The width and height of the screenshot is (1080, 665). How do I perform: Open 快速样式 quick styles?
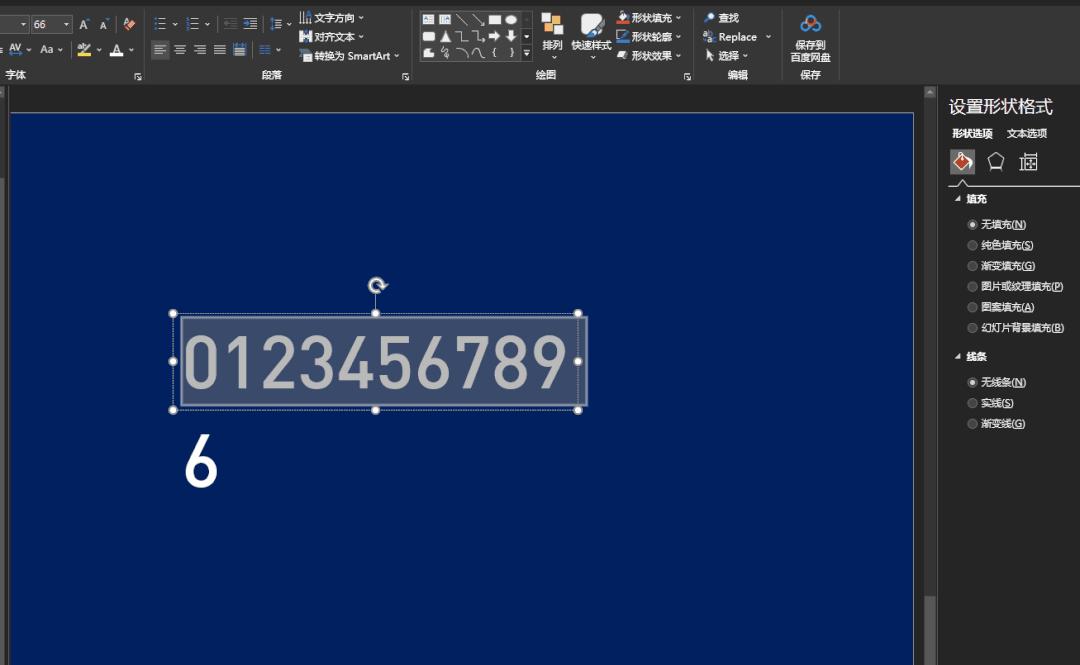[592, 36]
